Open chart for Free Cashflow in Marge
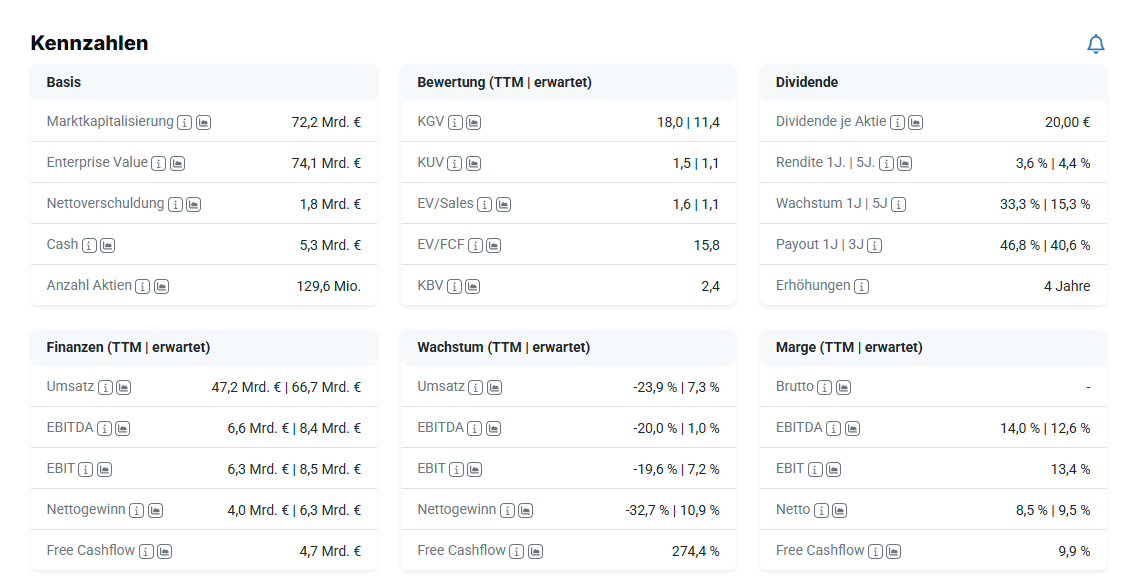 click(x=894, y=551)
